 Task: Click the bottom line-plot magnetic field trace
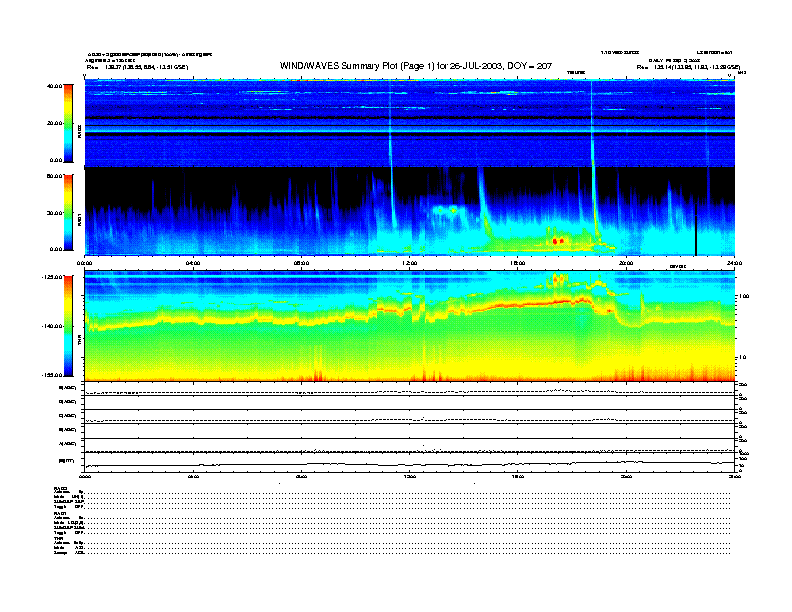(409, 464)
